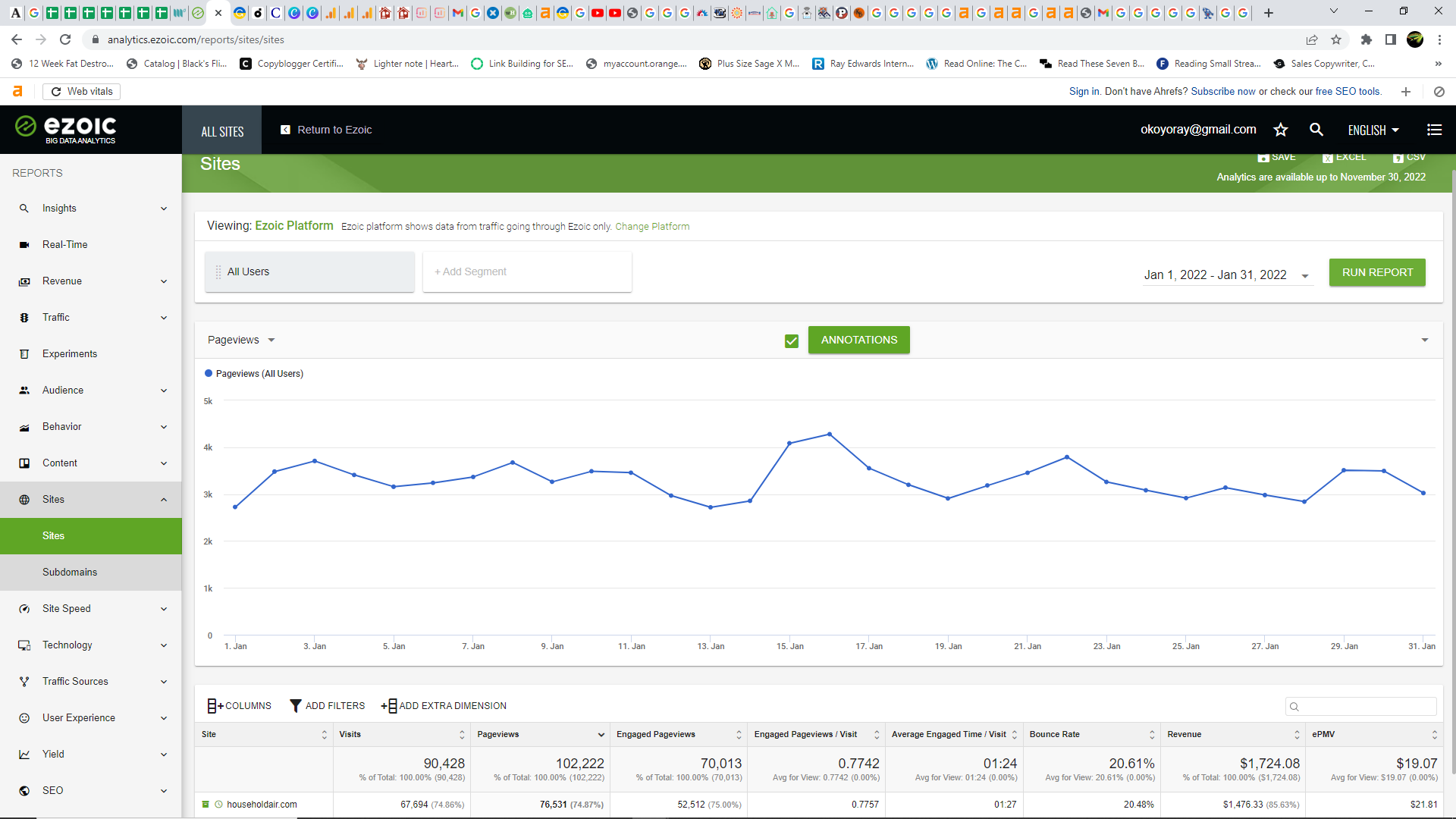The width and height of the screenshot is (1456, 819).
Task: Click the Web vitals button
Action: [x=82, y=92]
